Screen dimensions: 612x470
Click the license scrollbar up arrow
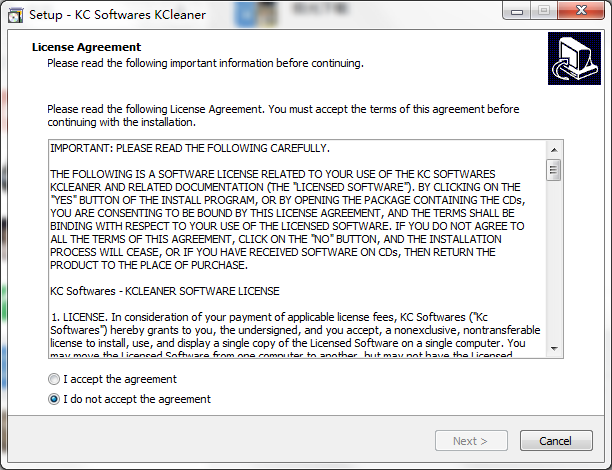(554, 150)
